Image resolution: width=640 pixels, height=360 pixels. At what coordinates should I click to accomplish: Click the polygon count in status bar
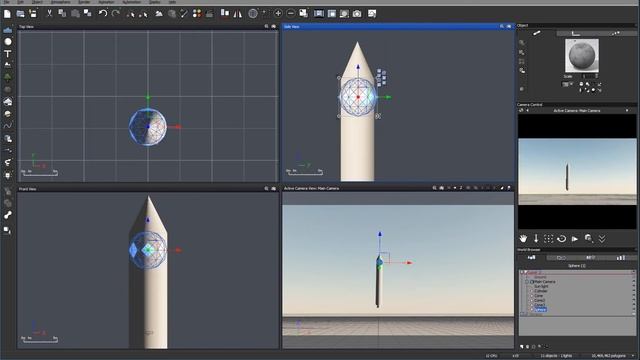[x=608, y=356]
